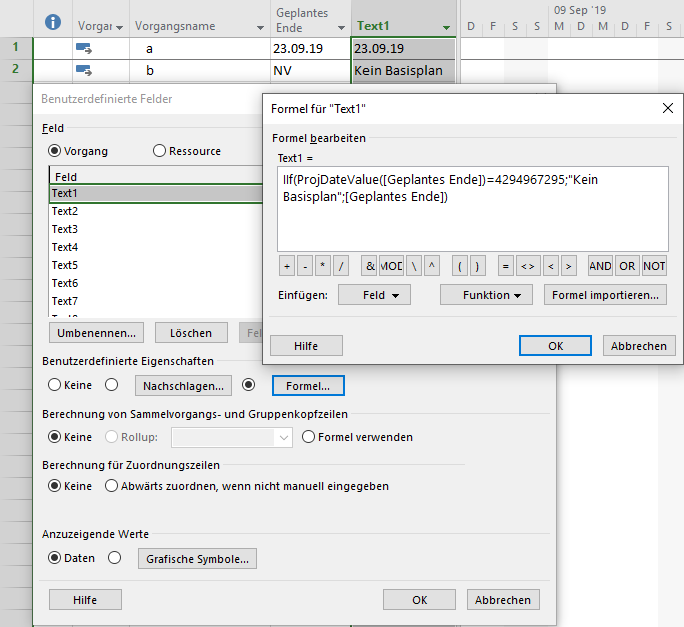684x627 pixels.
Task: Select Text5 in the field list
Action: 65,265
